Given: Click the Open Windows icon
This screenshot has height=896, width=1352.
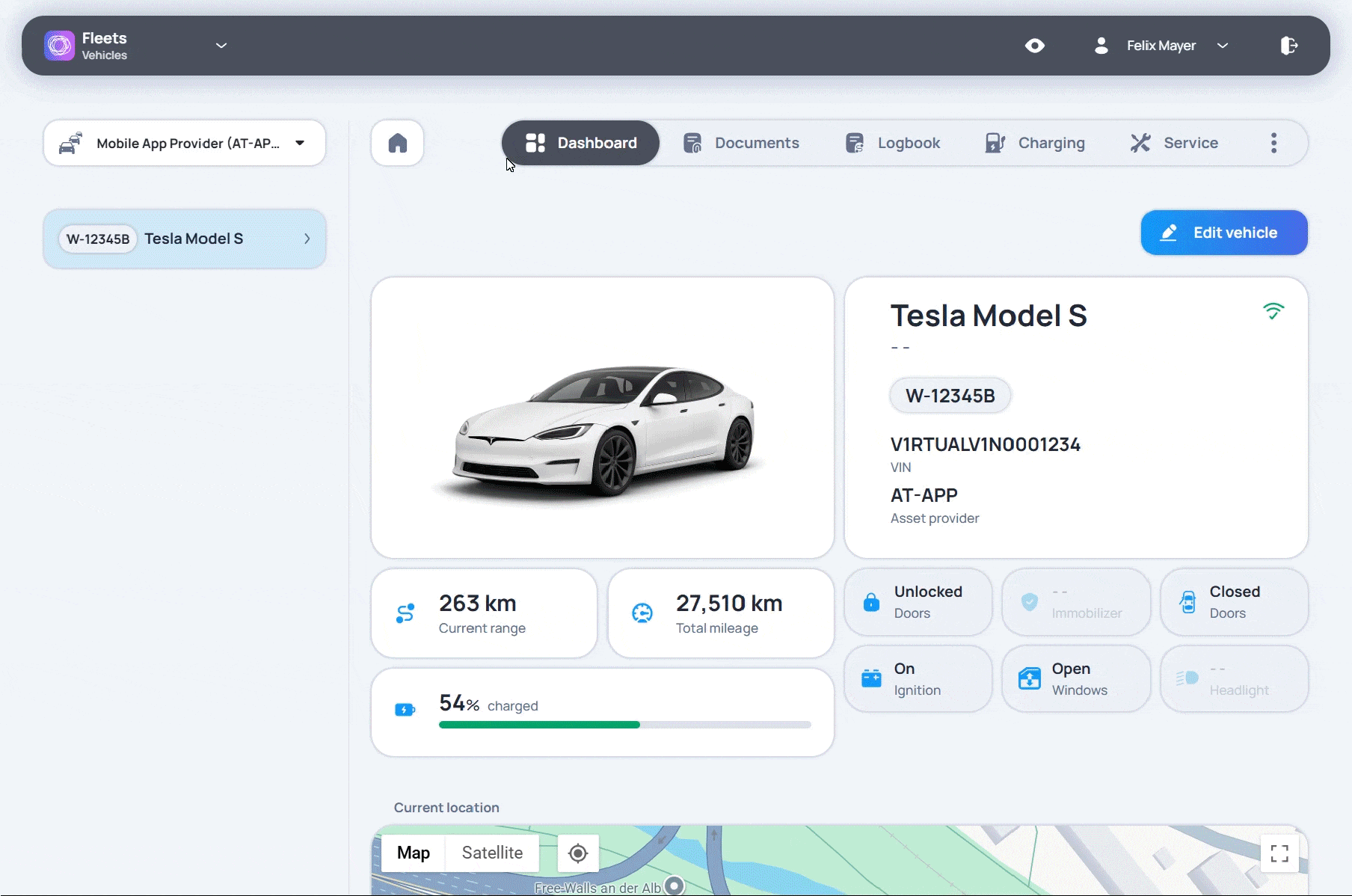Looking at the screenshot, I should pyautogui.click(x=1030, y=678).
